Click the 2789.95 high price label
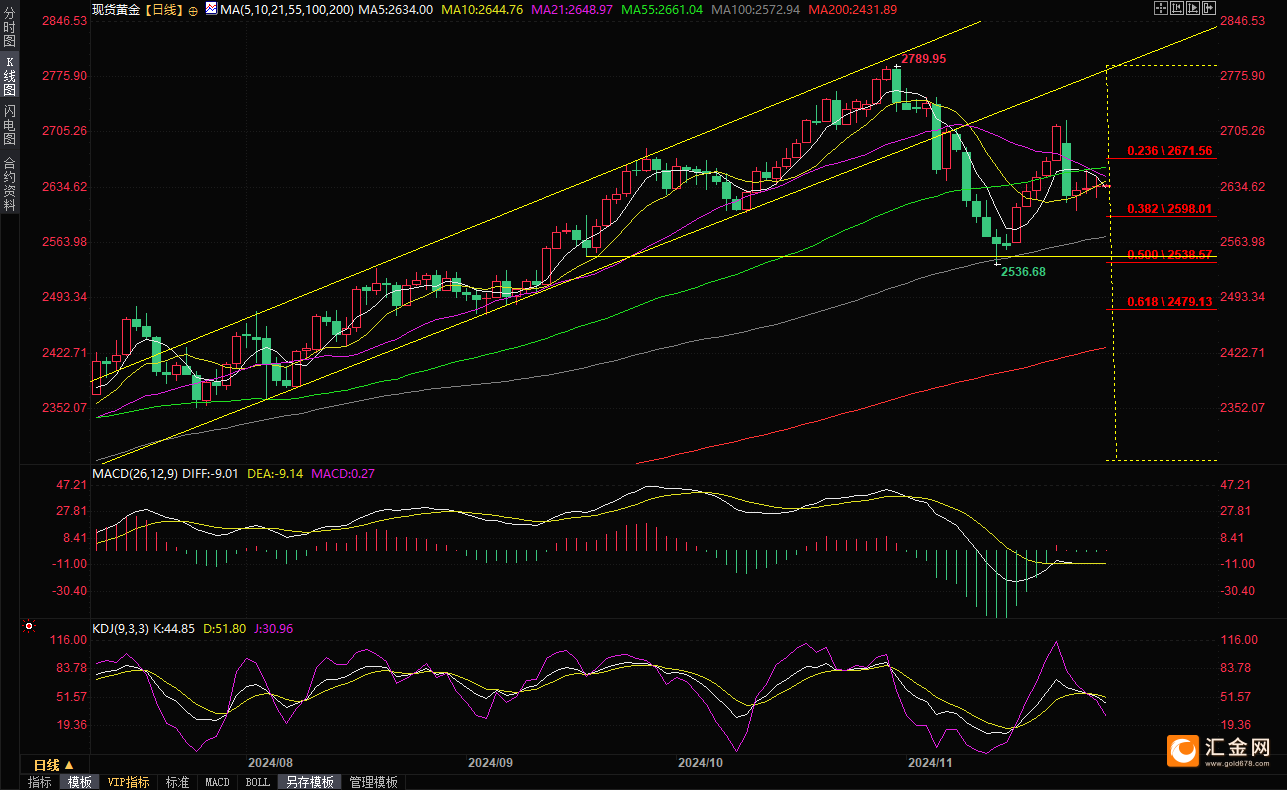 coord(923,60)
